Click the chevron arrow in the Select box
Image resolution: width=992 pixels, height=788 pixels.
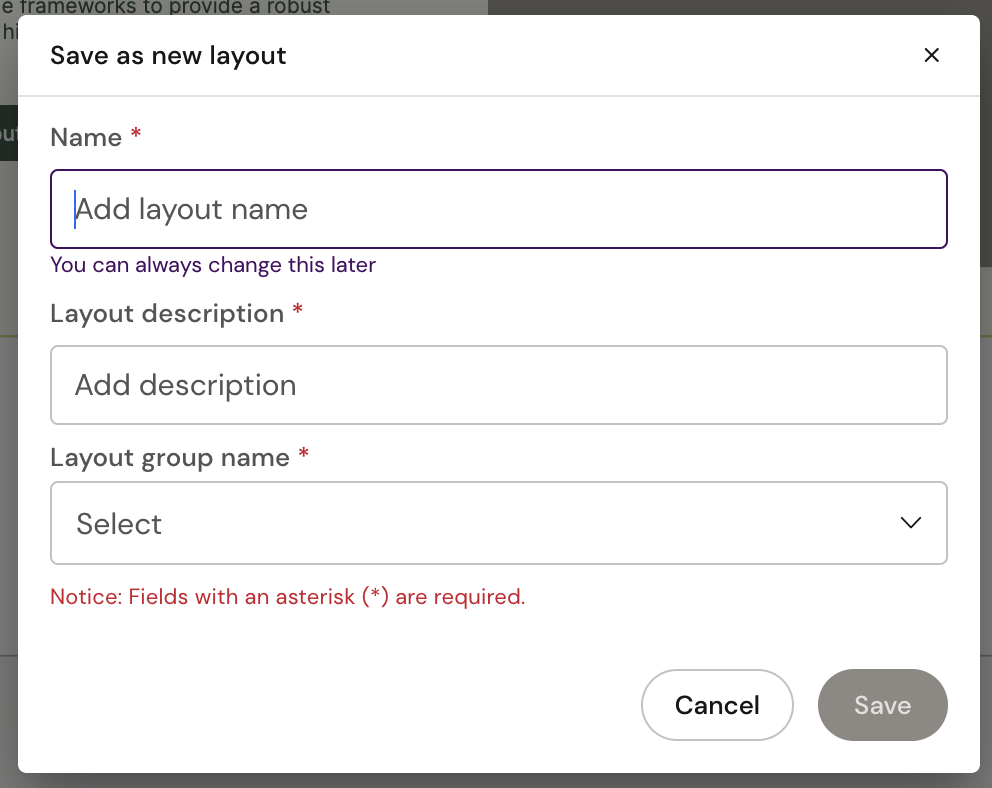tap(910, 523)
